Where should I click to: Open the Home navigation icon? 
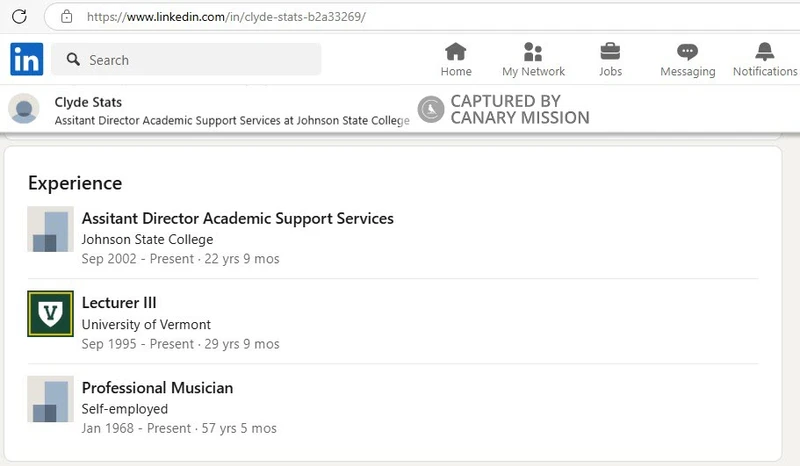(456, 52)
